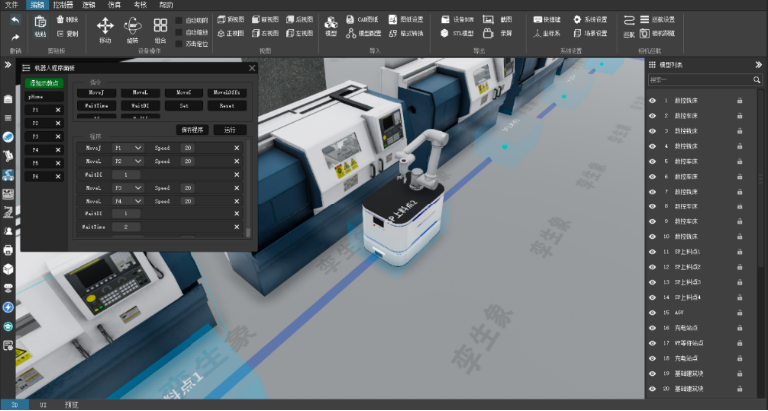Switch to the 预览 tab
Viewport: 768px width, 411px height.
pyautogui.click(x=72, y=405)
